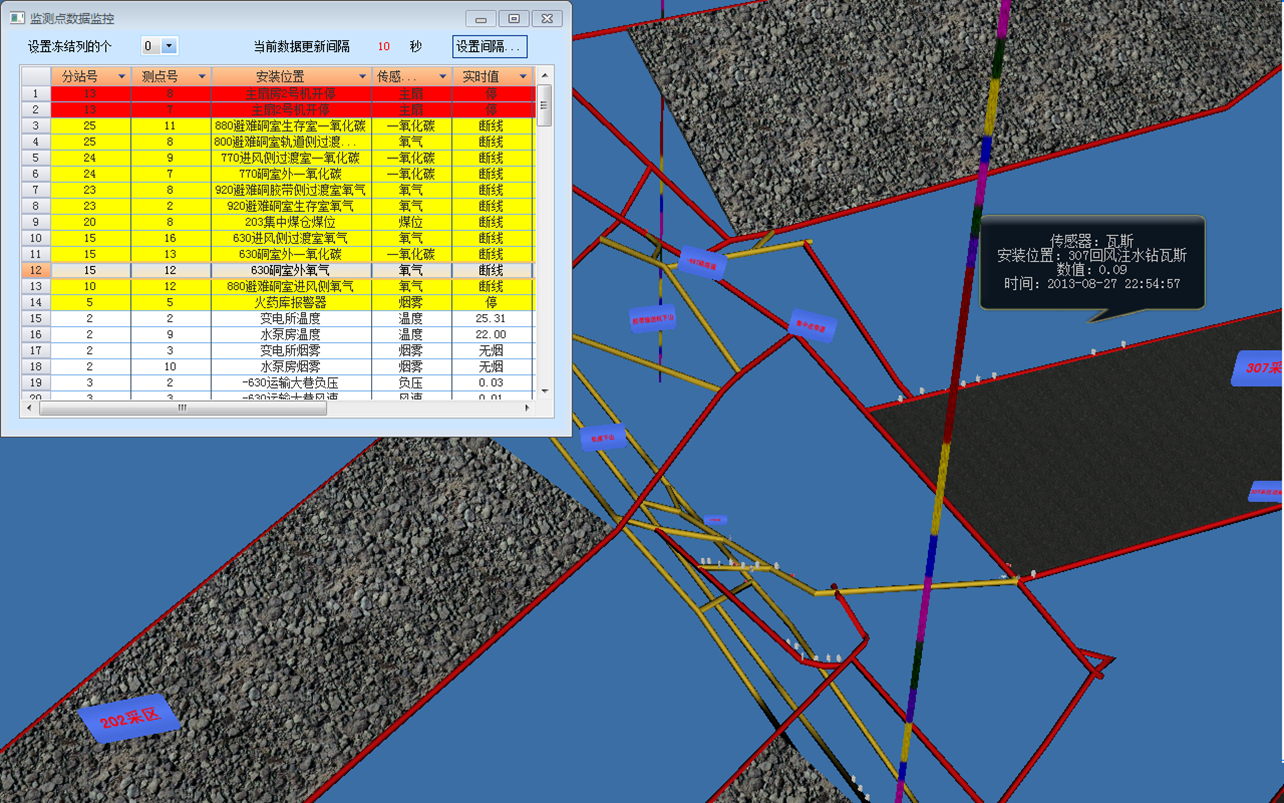Expand the 实时值 column filter arrow
Viewport: 1284px width, 803px height.
(x=522, y=76)
